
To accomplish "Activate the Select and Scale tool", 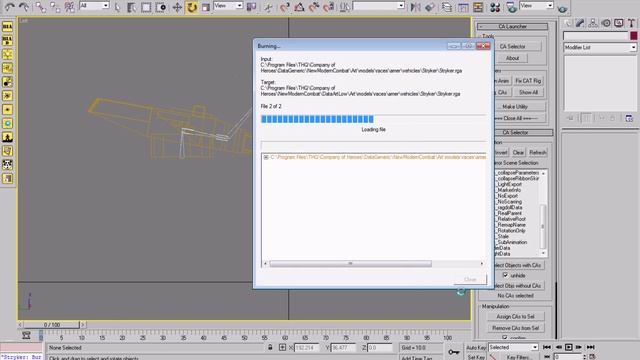I will pos(206,7).
